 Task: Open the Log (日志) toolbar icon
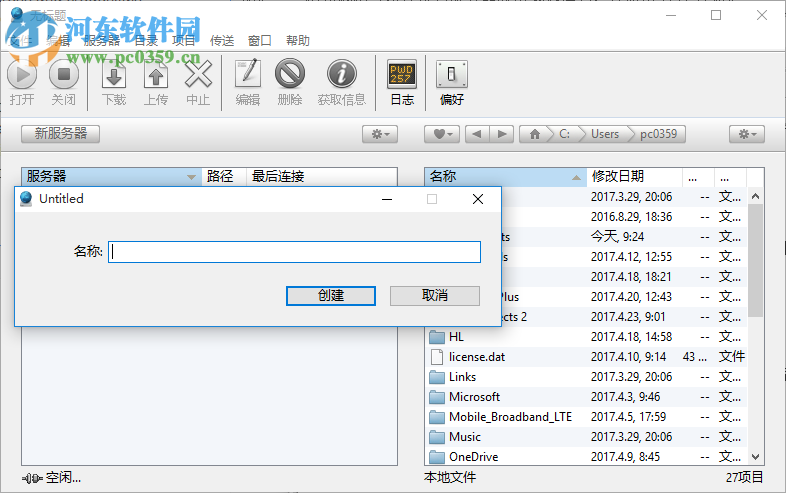coord(402,74)
